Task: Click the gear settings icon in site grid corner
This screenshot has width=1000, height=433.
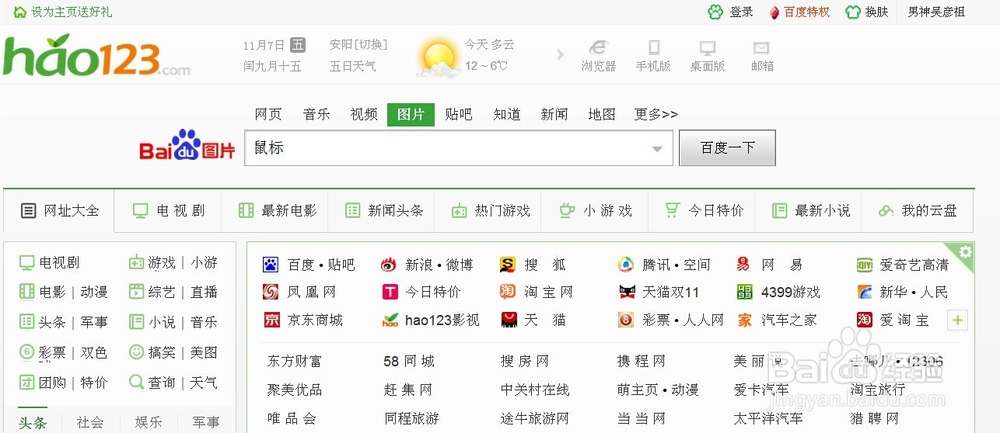Action: [x=966, y=252]
